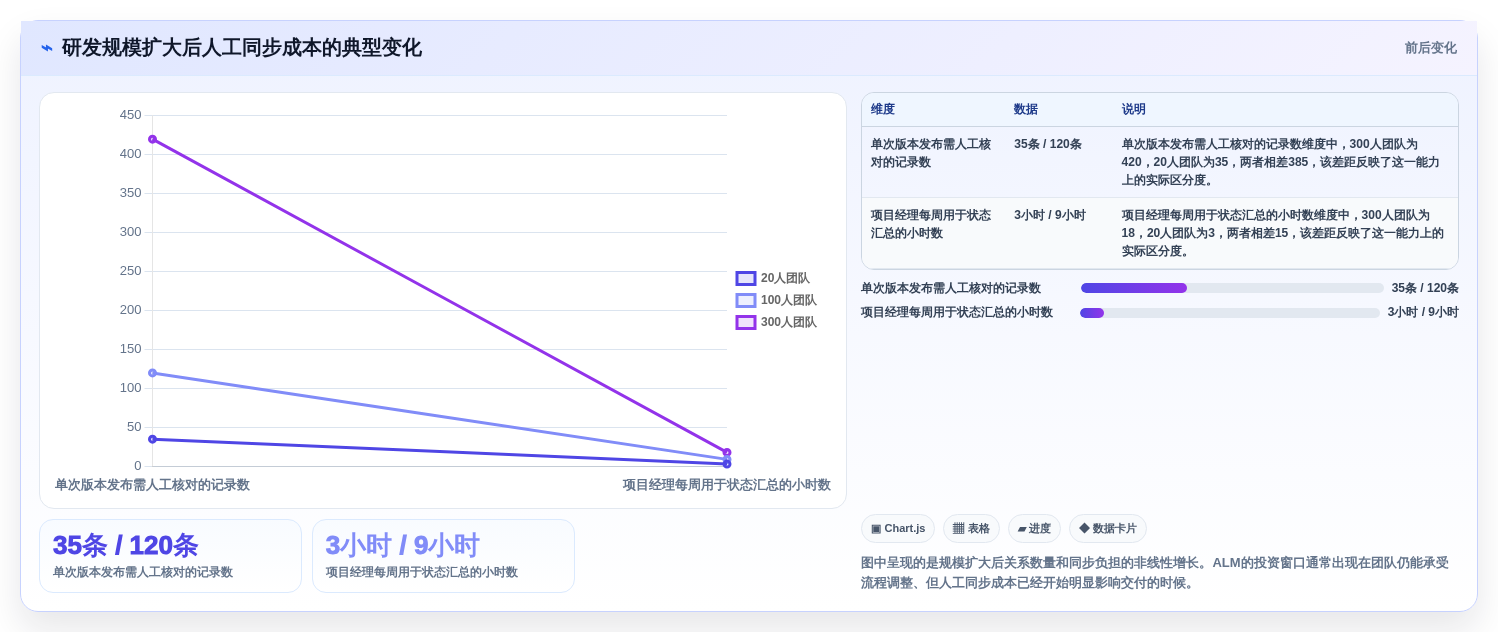The image size is (1498, 632).
Task: Click the 300人团队 legend color box
Action: coord(746,322)
